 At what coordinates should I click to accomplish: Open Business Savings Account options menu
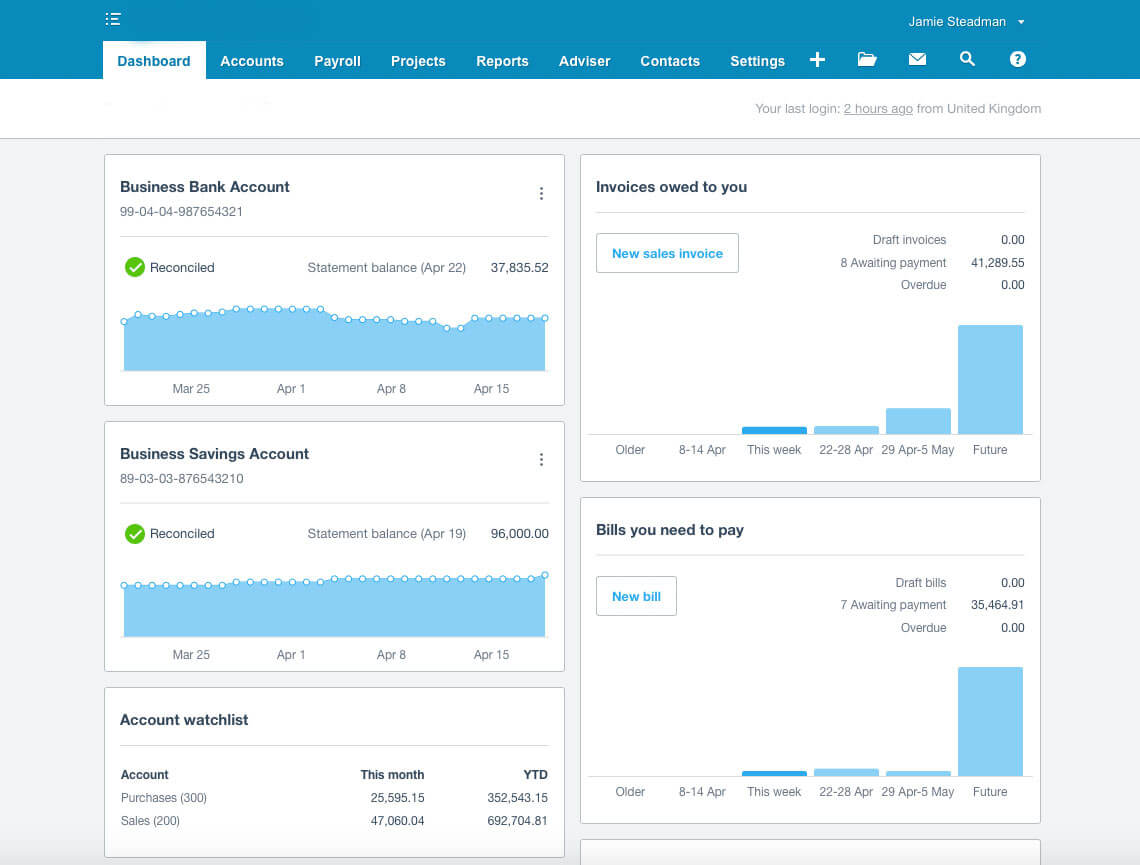click(x=541, y=459)
